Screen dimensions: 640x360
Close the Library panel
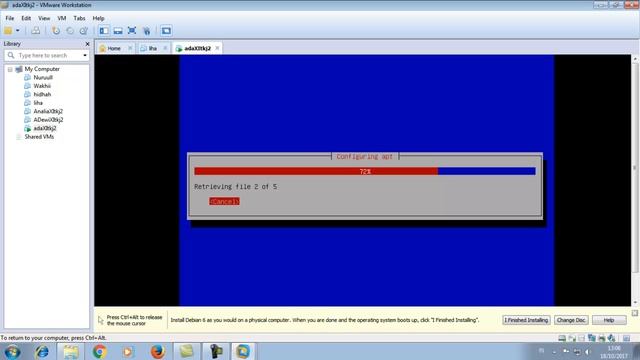[x=87, y=44]
